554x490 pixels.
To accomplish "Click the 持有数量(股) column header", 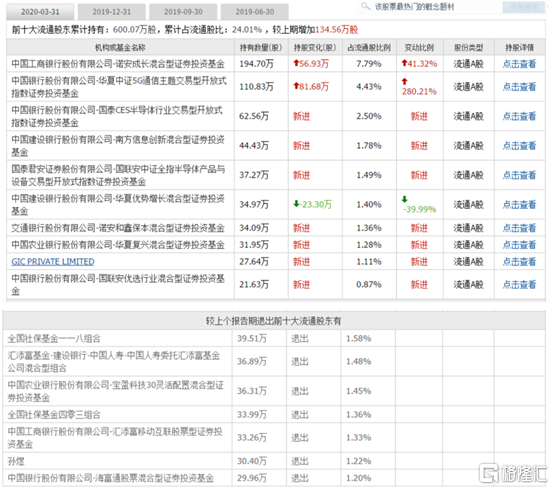I will click(261, 48).
